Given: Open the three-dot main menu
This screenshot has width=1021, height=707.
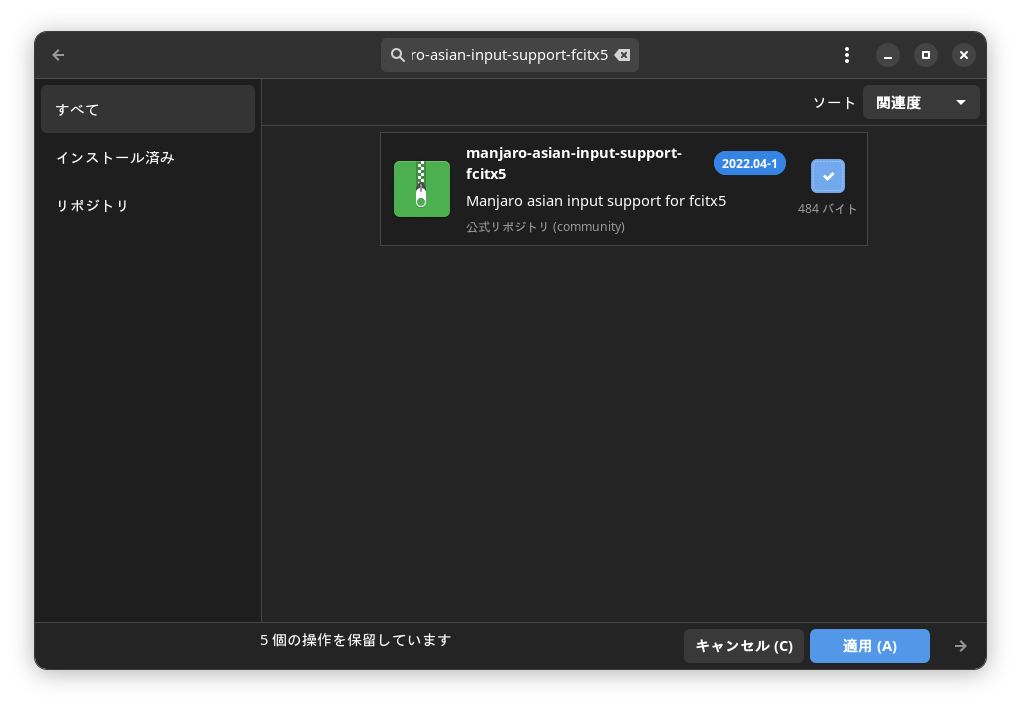Looking at the screenshot, I should pos(846,55).
